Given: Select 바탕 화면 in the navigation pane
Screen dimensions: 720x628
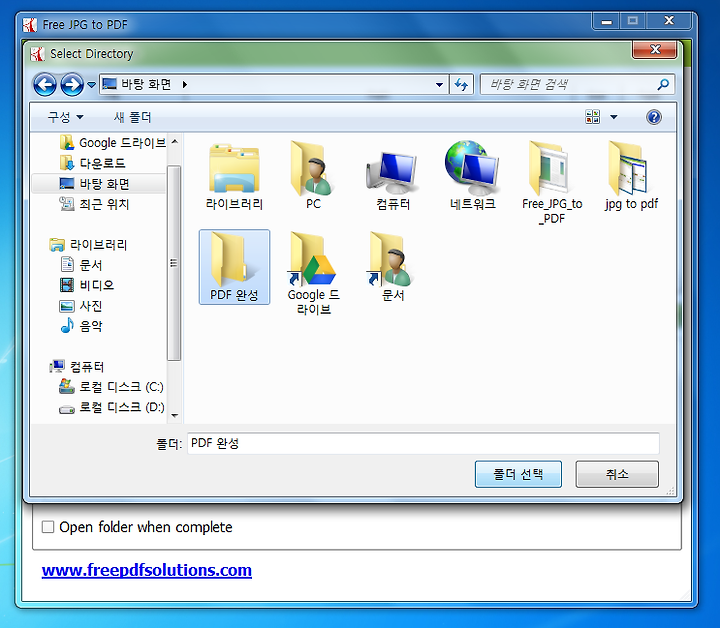Looking at the screenshot, I should tap(98, 184).
